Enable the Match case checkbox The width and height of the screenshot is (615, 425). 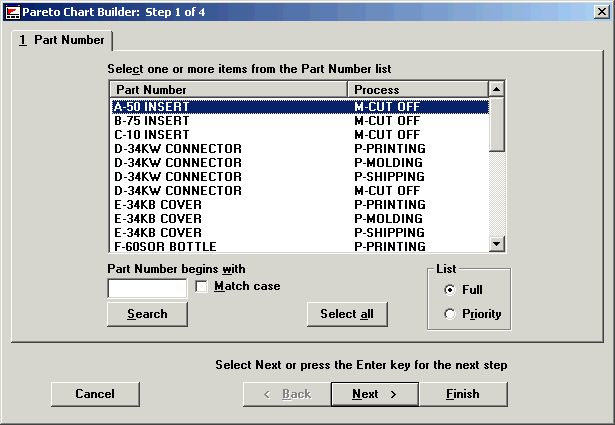(x=202, y=287)
